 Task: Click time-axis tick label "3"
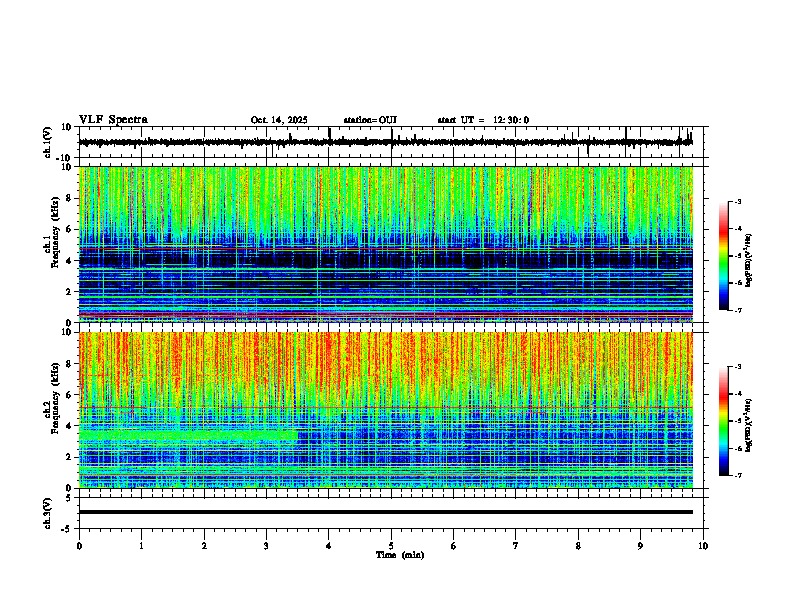pos(266,546)
